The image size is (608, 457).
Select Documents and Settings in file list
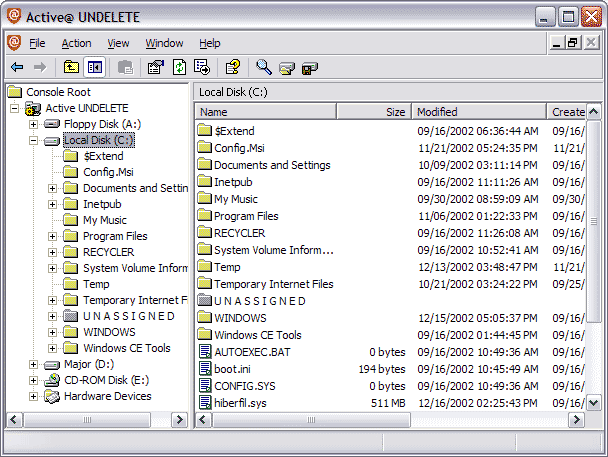[x=272, y=165]
